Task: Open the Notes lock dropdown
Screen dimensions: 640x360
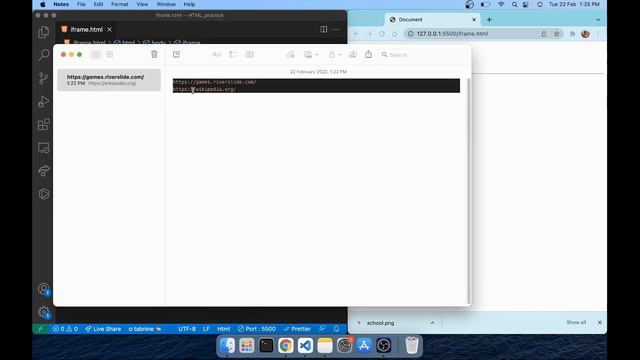Action: [x=335, y=54]
